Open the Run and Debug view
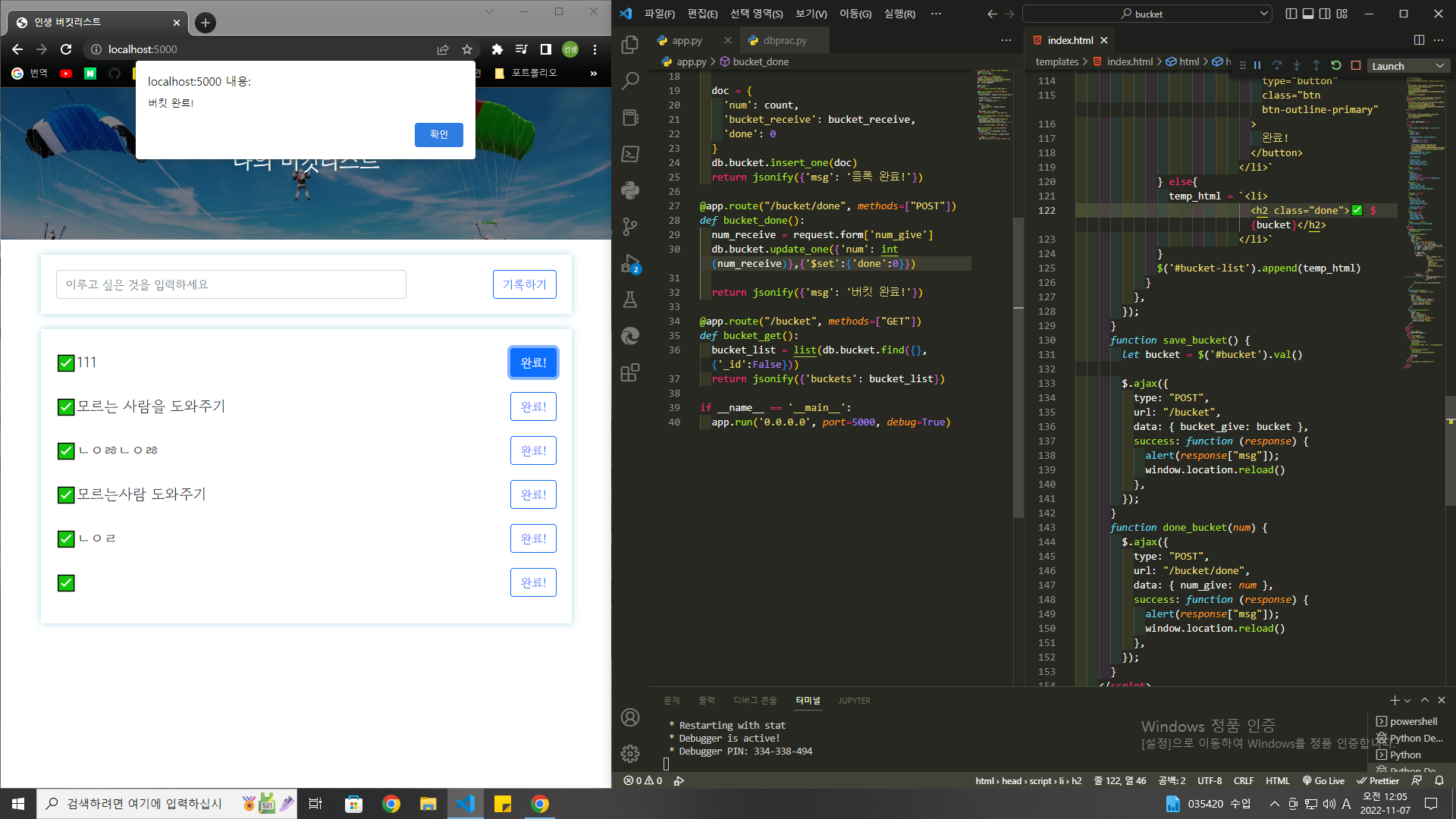 629,263
